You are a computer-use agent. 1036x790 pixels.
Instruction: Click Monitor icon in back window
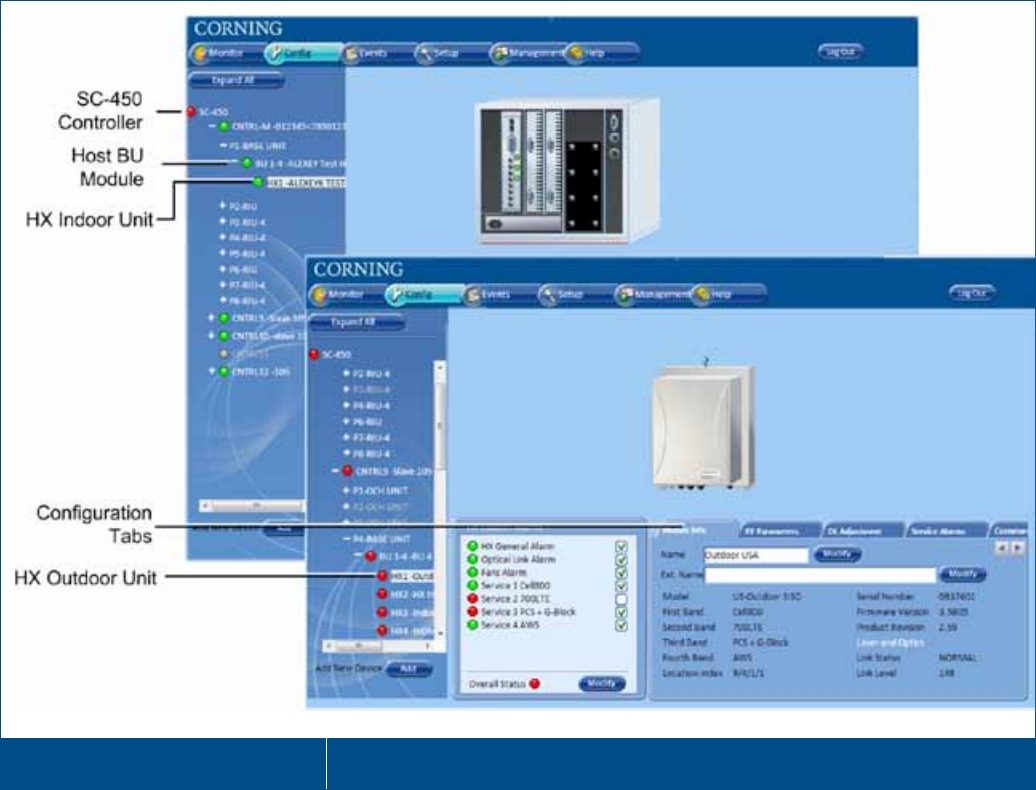click(199, 53)
